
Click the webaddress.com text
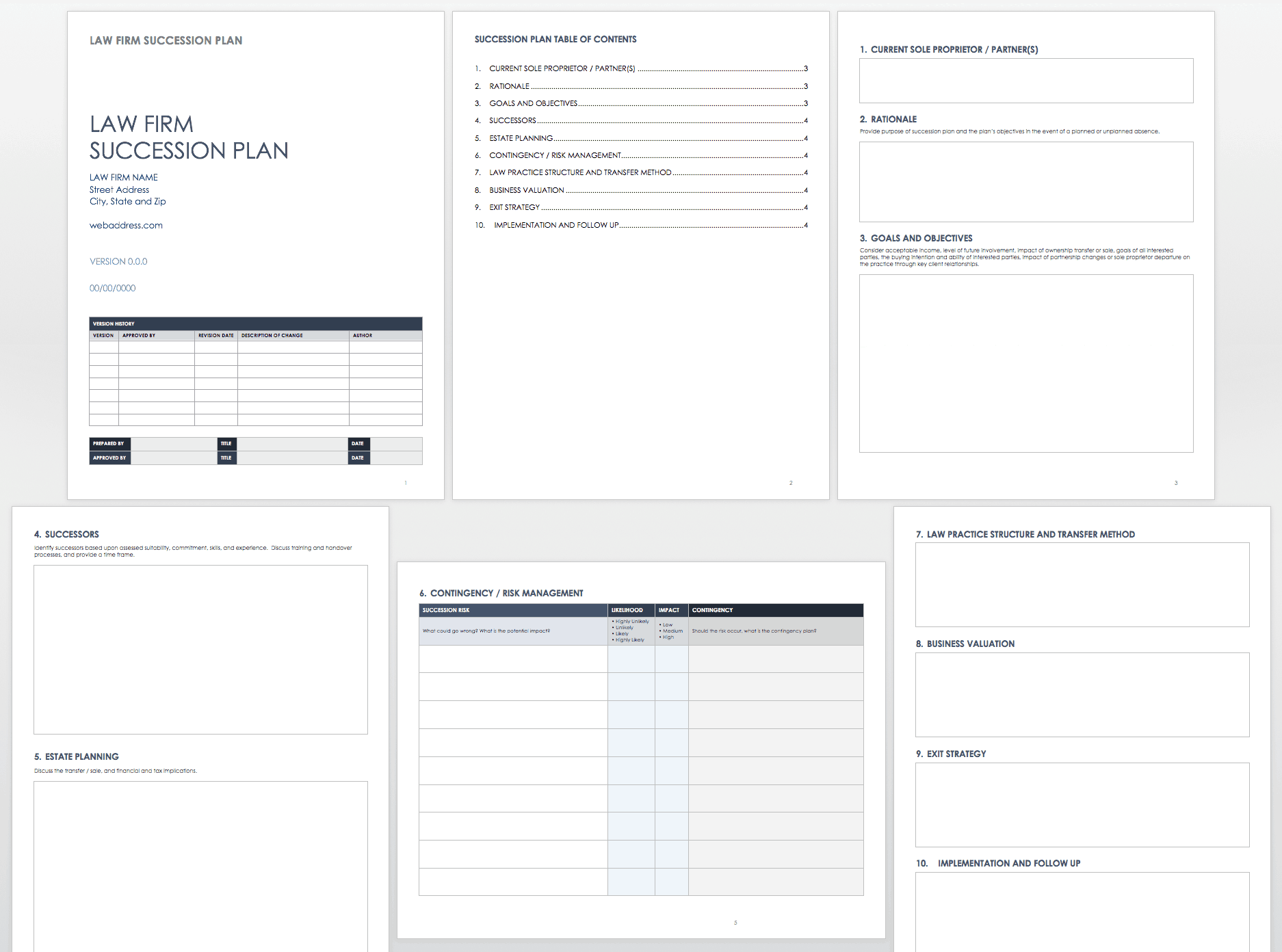pos(126,225)
